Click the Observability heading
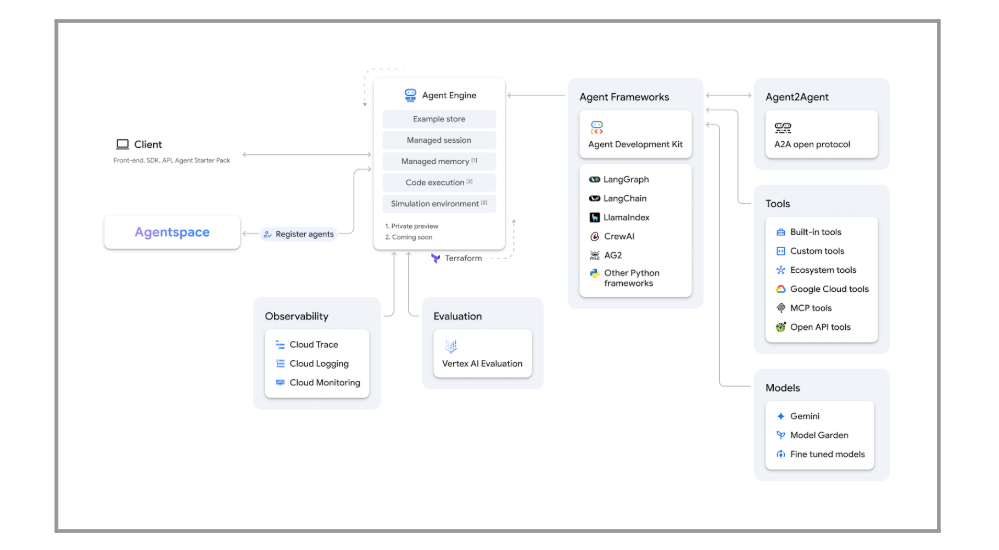 click(297, 316)
